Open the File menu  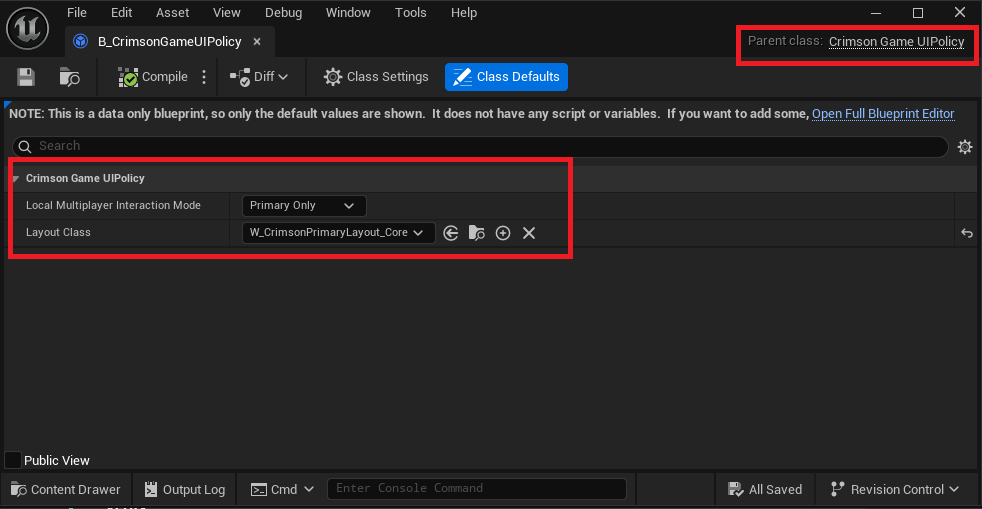tap(76, 13)
